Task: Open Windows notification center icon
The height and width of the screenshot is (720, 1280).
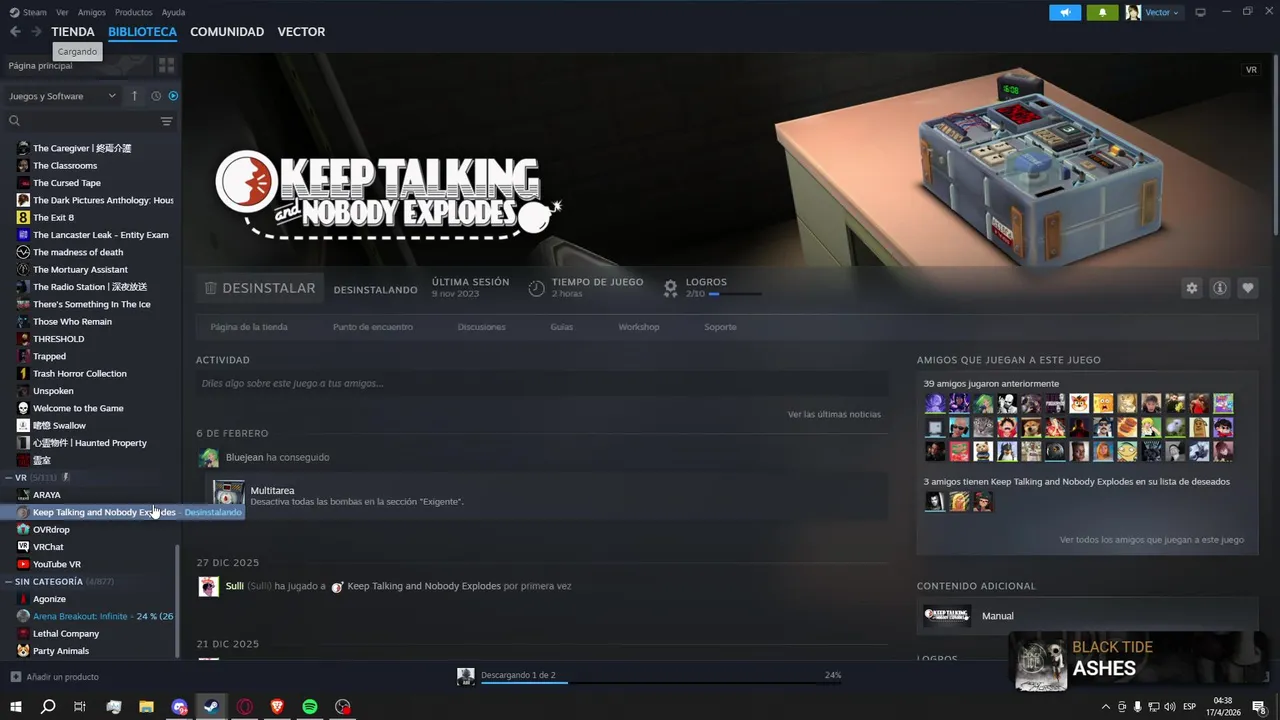Action: (x=1259, y=707)
